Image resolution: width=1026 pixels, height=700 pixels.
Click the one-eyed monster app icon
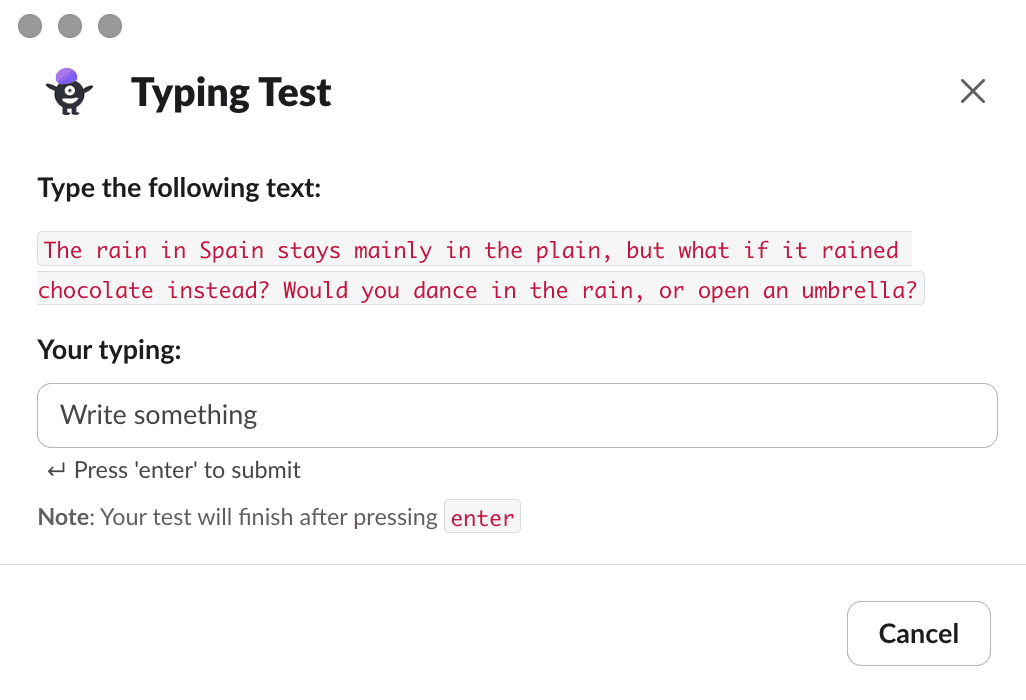69,92
